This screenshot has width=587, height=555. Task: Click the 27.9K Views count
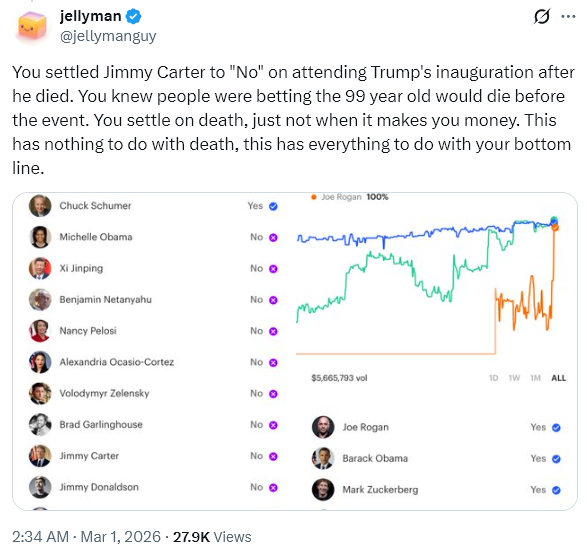(212, 537)
